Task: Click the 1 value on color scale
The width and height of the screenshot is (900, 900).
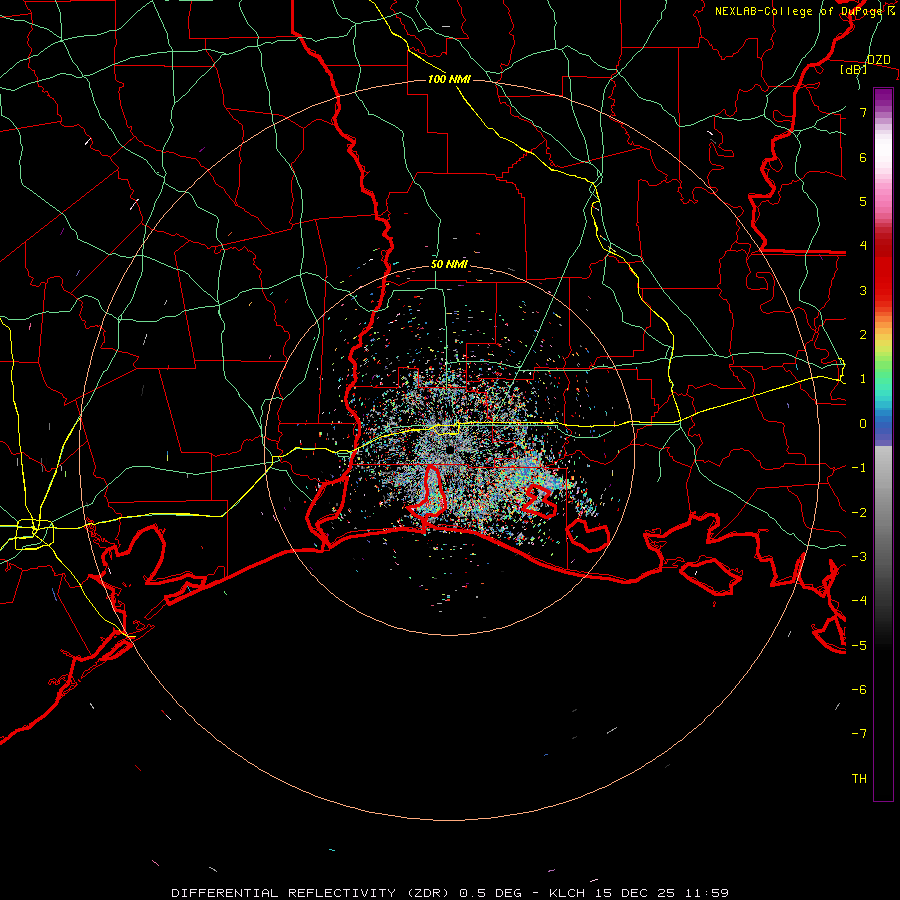Action: 863,378
